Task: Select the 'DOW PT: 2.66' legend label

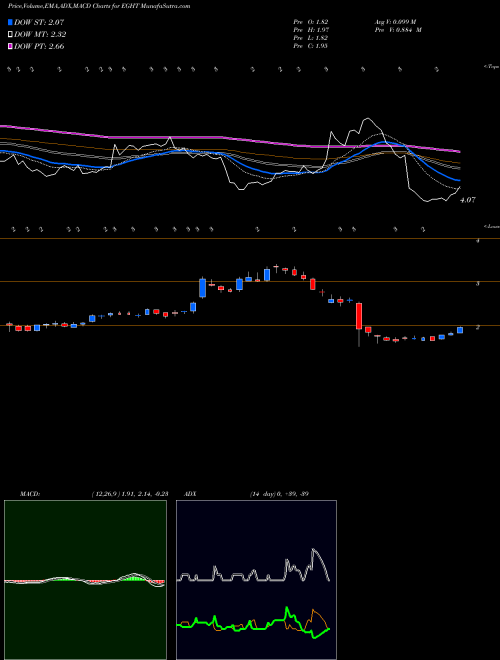Action: coord(39,46)
